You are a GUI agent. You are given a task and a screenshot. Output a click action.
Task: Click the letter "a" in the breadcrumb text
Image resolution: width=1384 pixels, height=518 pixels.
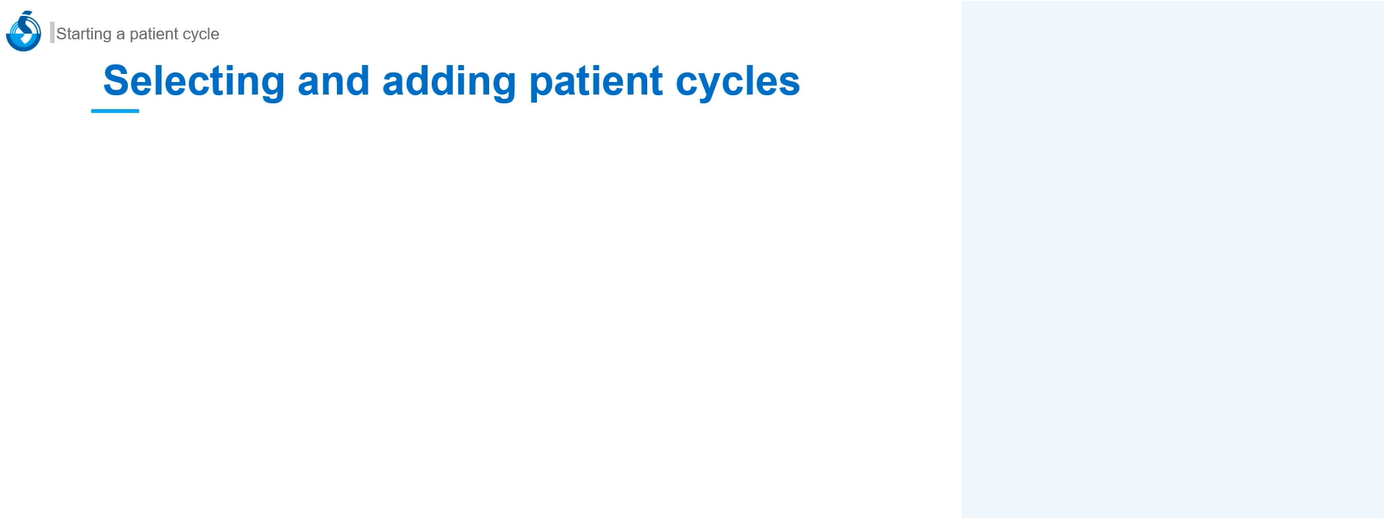click(x=121, y=34)
